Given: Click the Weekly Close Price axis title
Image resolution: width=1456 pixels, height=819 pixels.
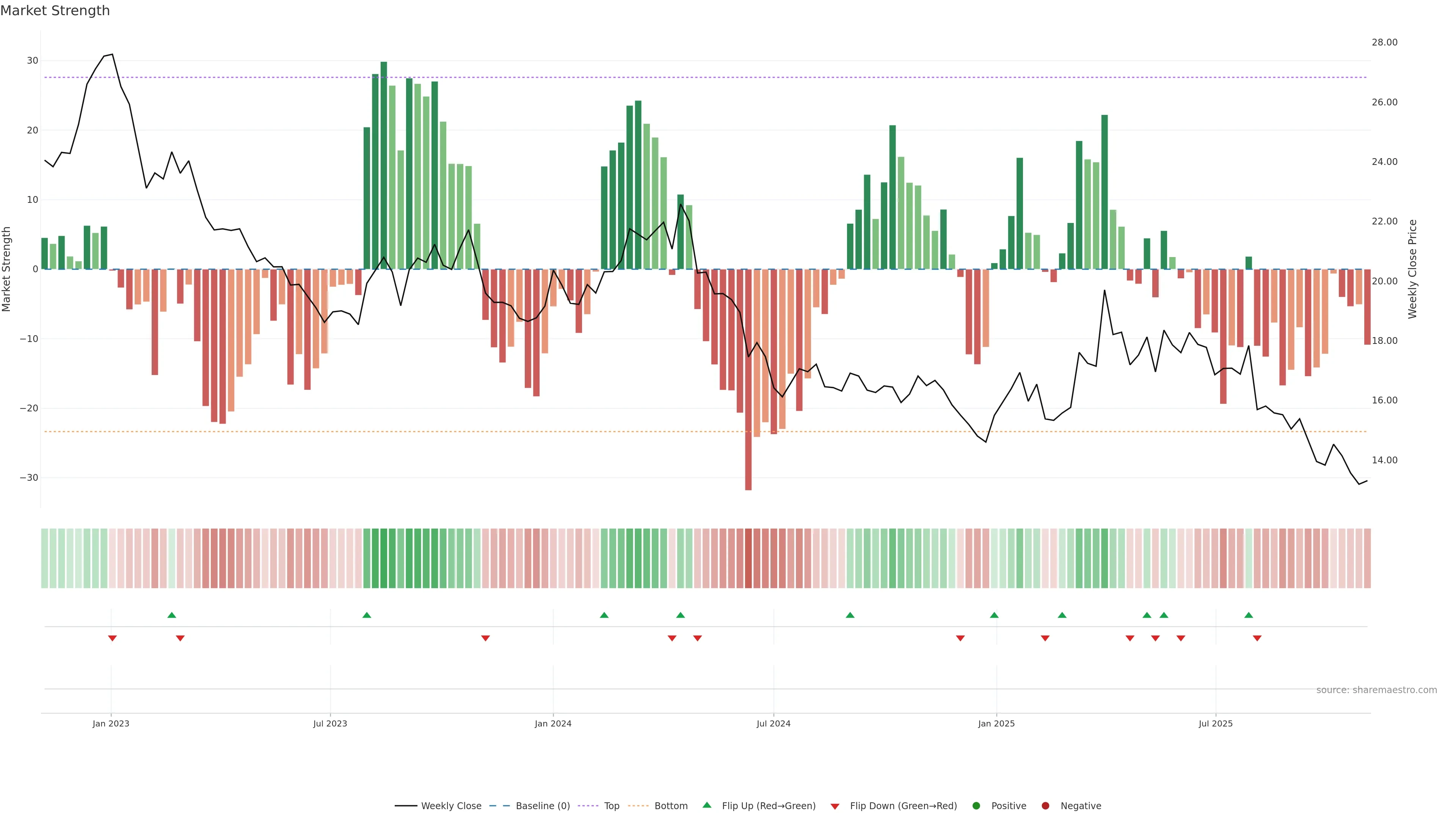Looking at the screenshot, I should point(1412,269).
